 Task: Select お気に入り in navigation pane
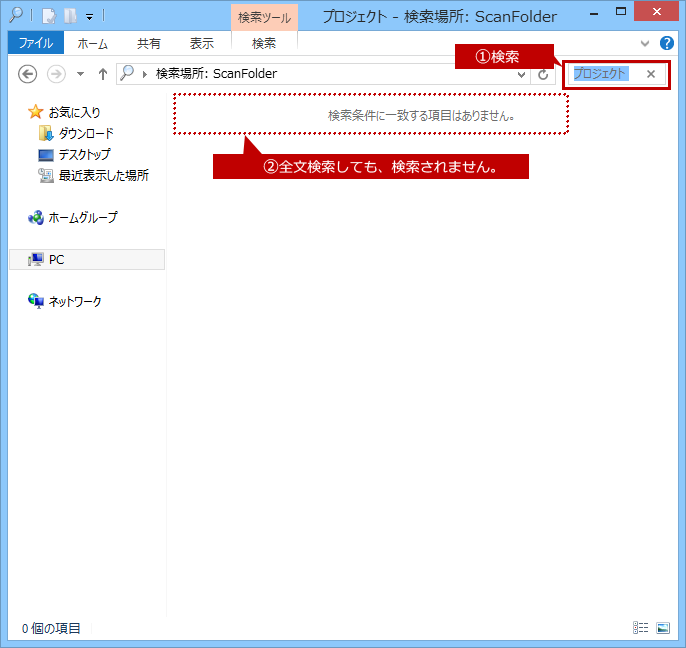tap(74, 112)
